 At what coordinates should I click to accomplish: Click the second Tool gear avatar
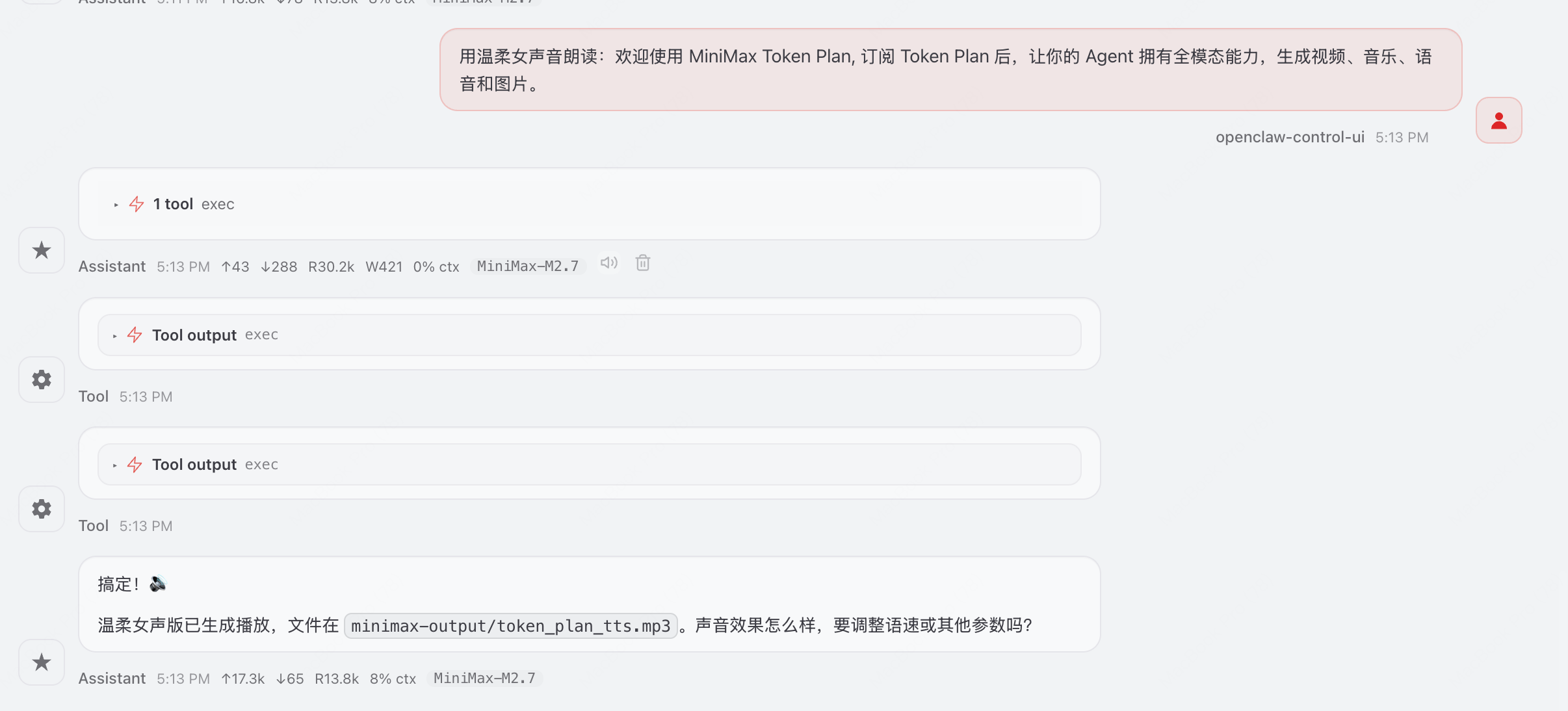coord(42,509)
